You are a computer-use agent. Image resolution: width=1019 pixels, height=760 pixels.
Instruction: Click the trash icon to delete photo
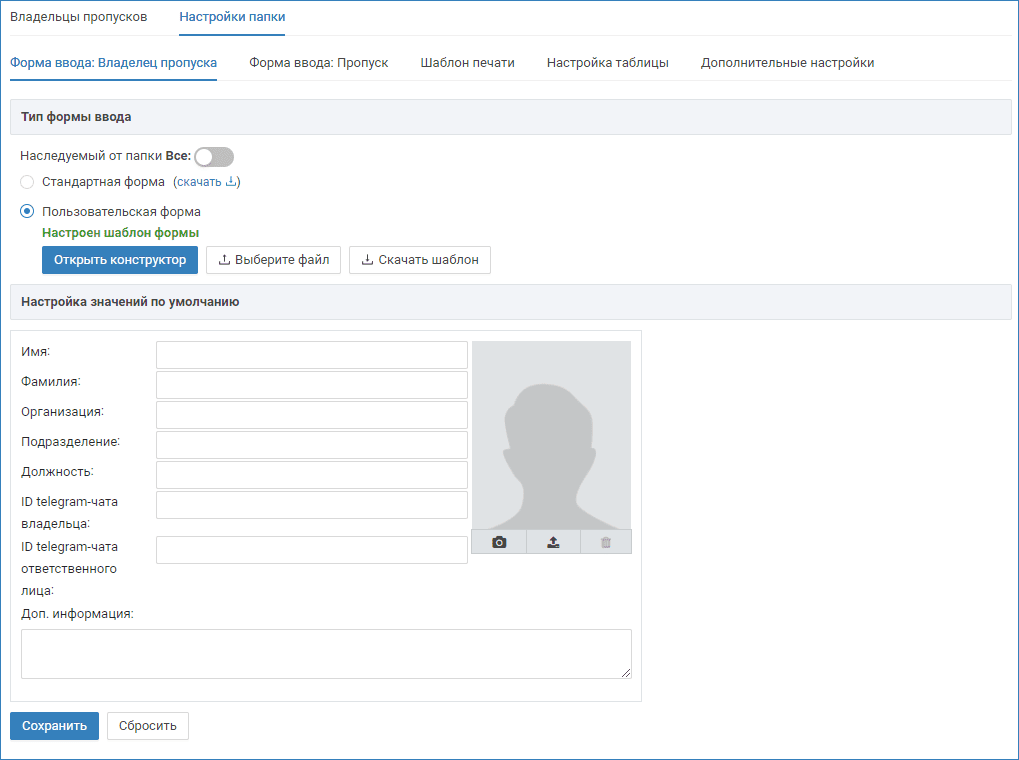[605, 542]
